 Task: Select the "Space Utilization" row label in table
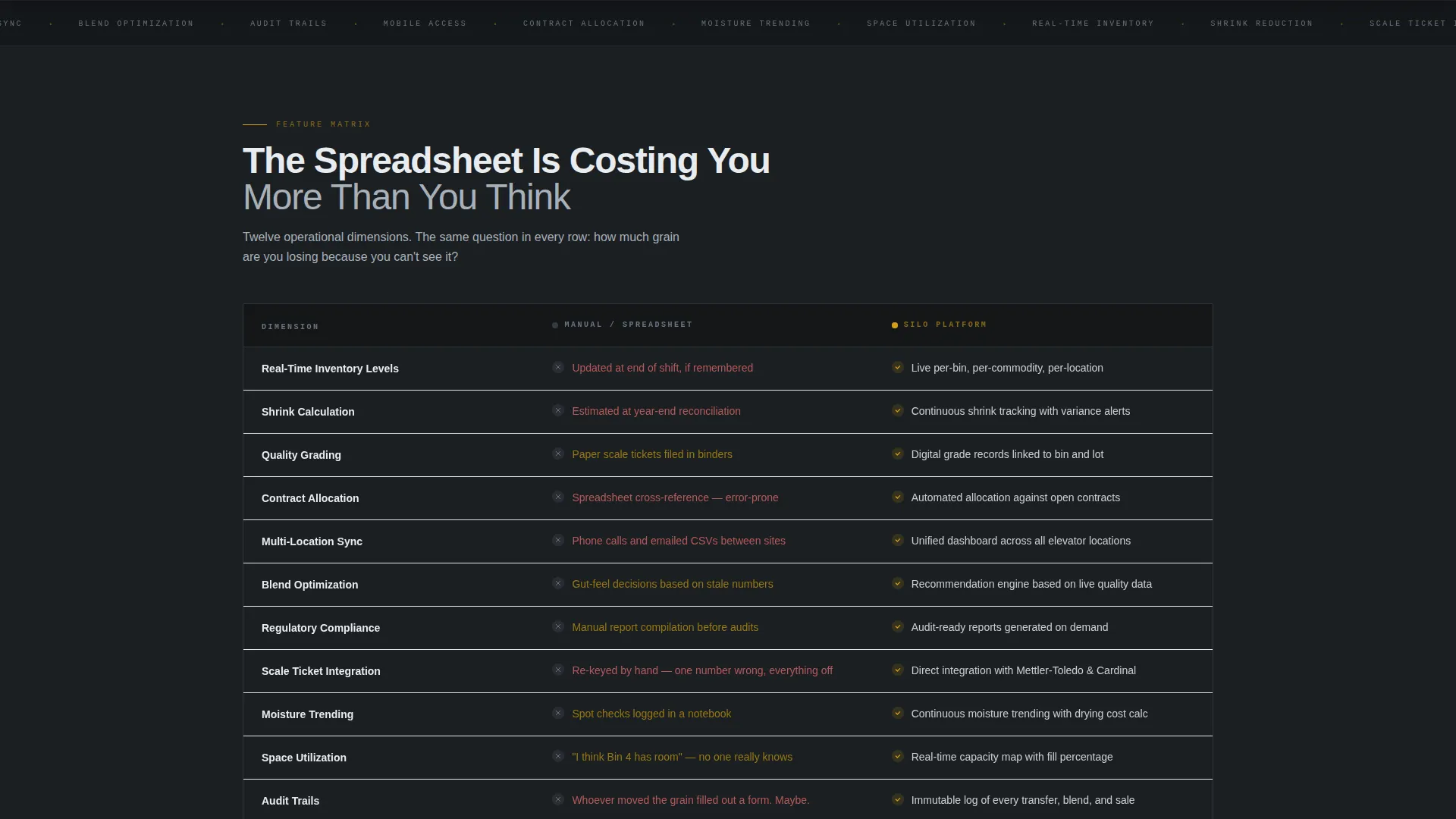304,758
